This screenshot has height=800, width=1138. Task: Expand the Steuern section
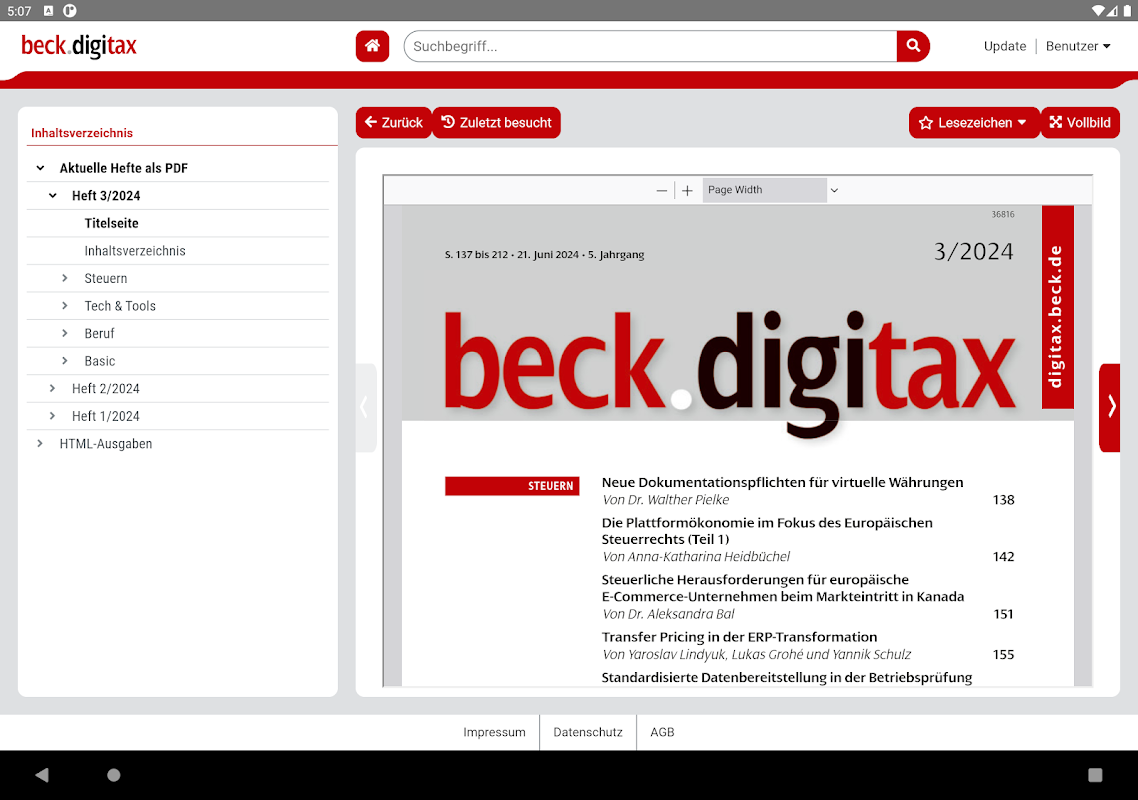pyautogui.click(x=65, y=278)
